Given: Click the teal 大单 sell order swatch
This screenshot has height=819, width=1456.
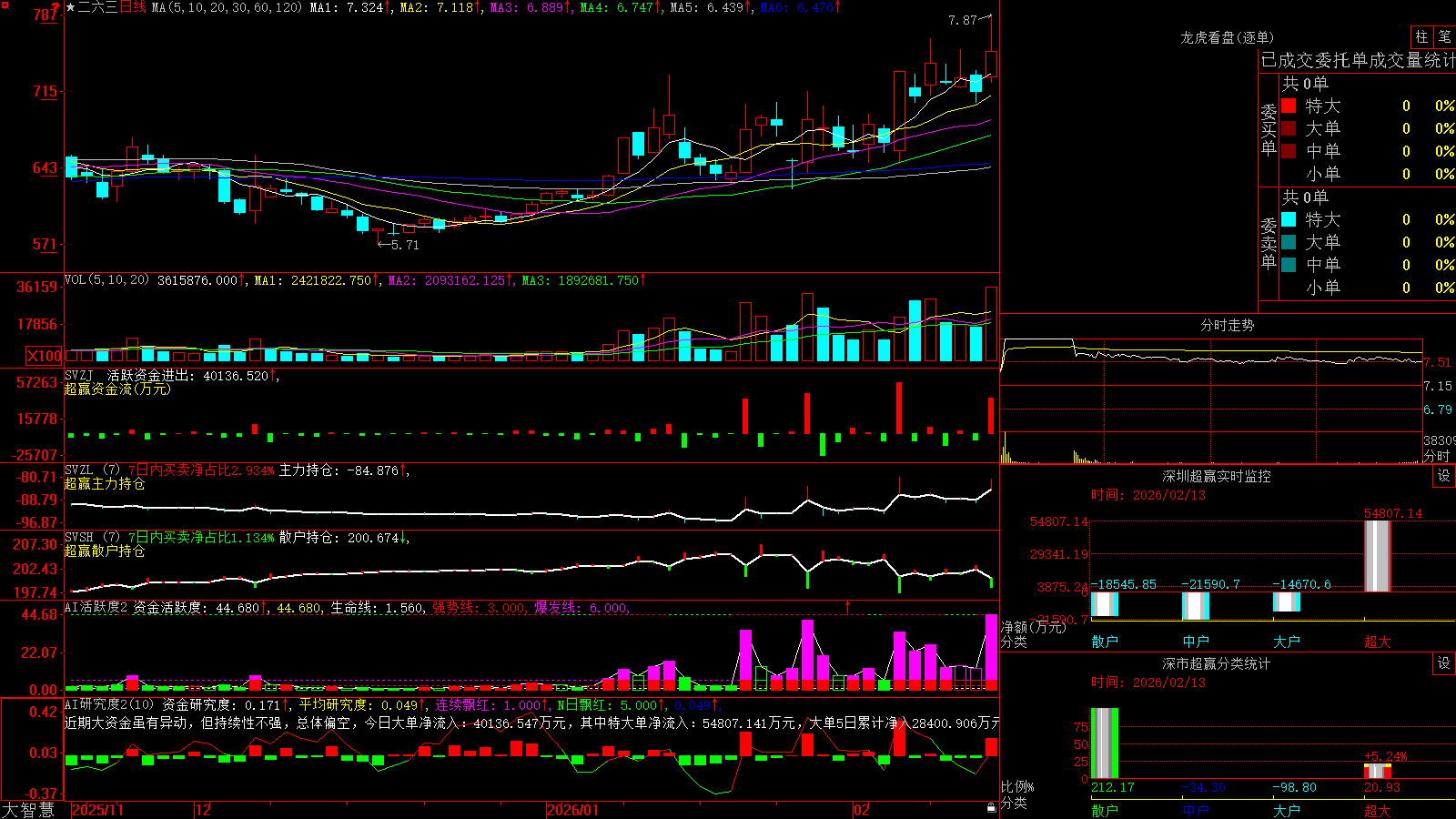Looking at the screenshot, I should (x=1289, y=242).
